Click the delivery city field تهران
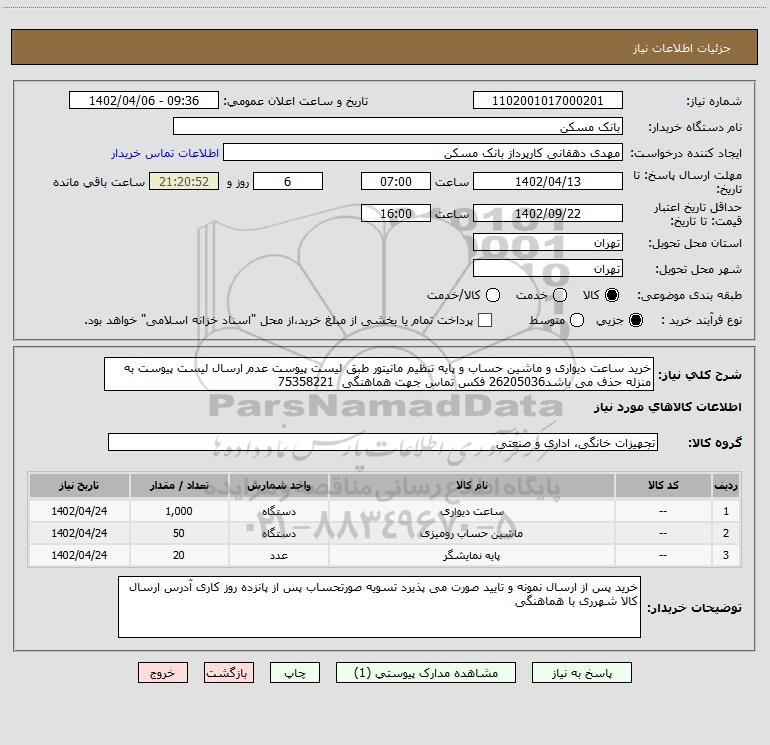Viewport: 770px width, 745px height. [x=548, y=269]
